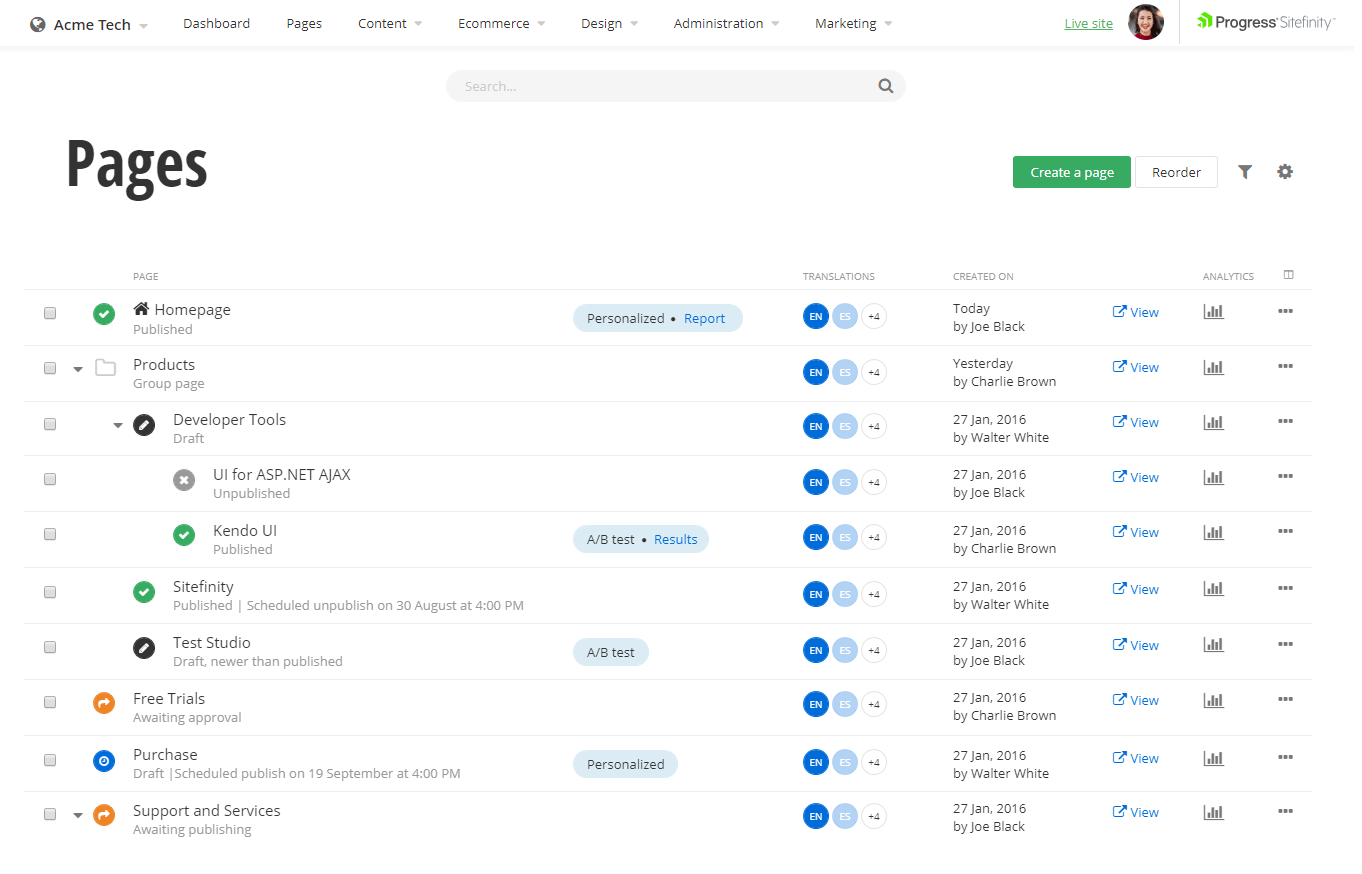Collapse the Developer Tools subtree
This screenshot has height=874, width=1362.
118,426
